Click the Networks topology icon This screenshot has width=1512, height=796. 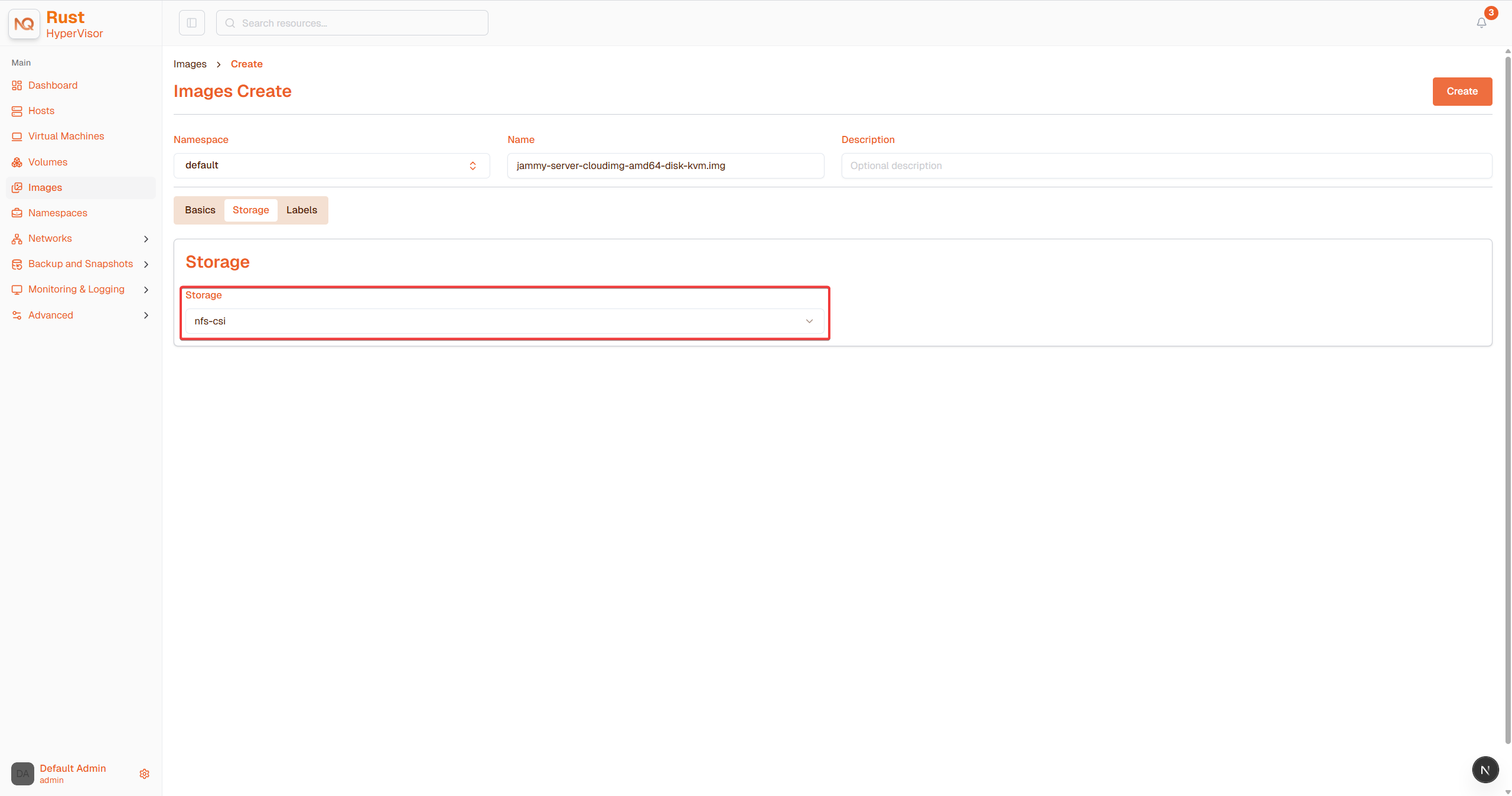[x=17, y=239]
